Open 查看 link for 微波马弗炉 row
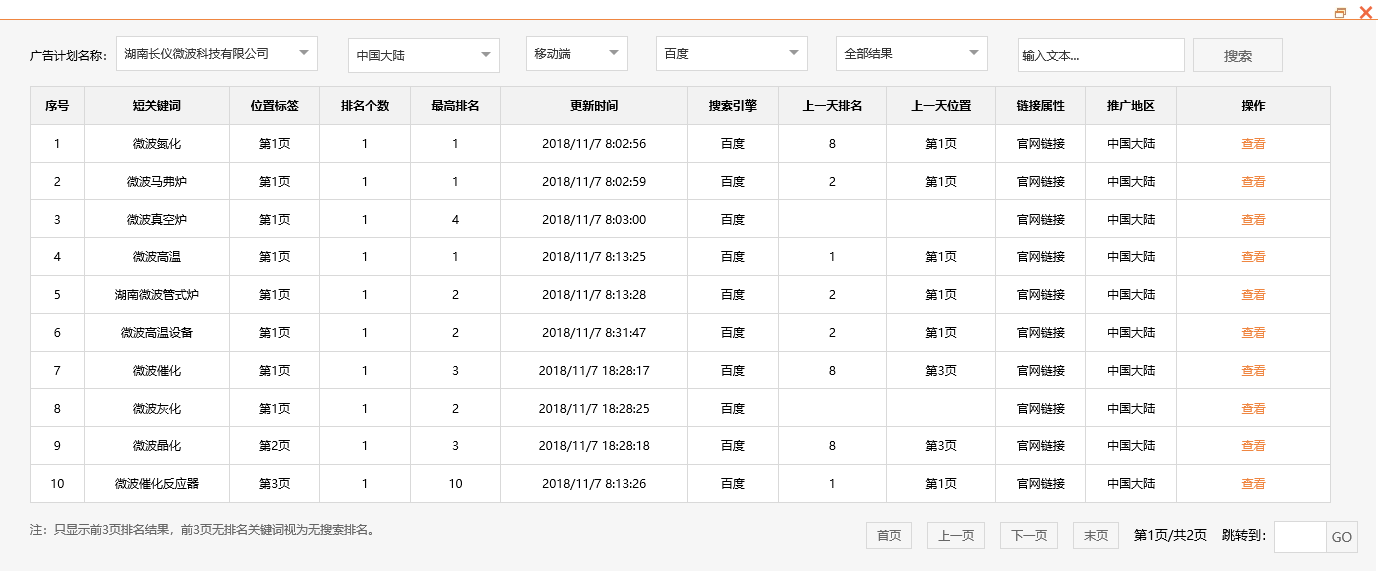 point(1253,182)
